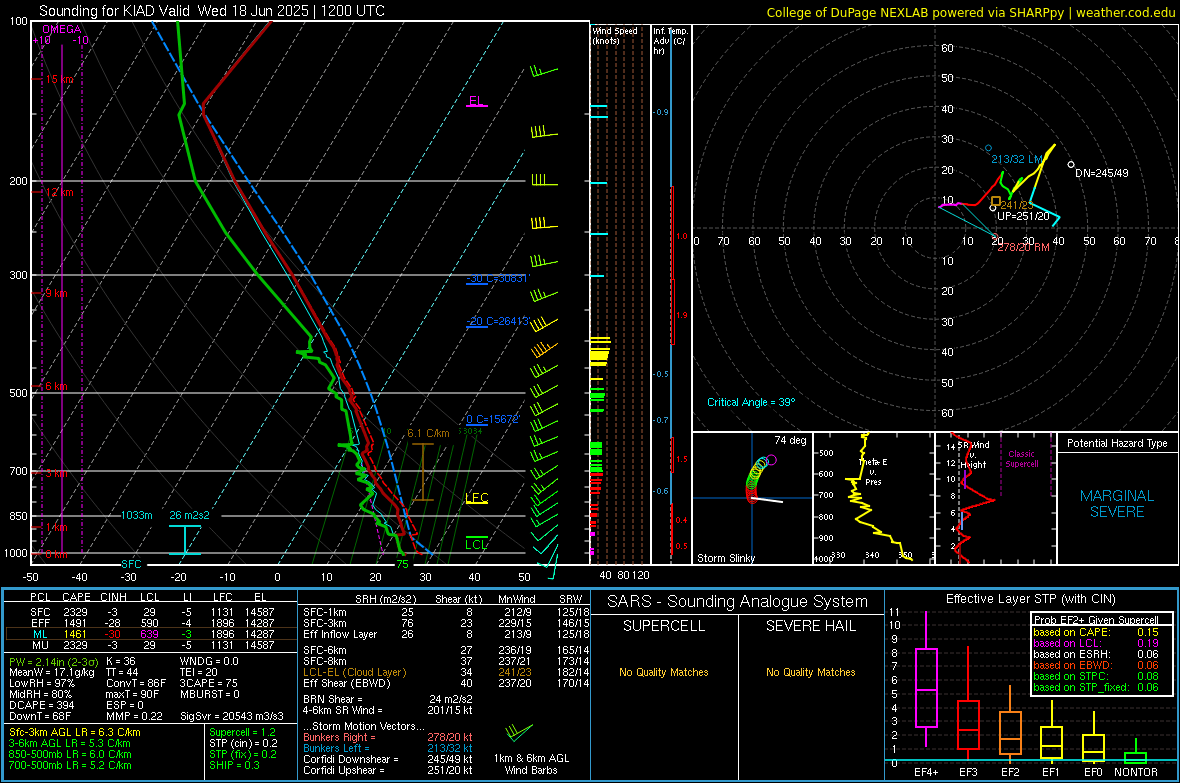Select the EFF parcel row
Screen dimensions: 1180x783
pyautogui.click(x=151, y=623)
